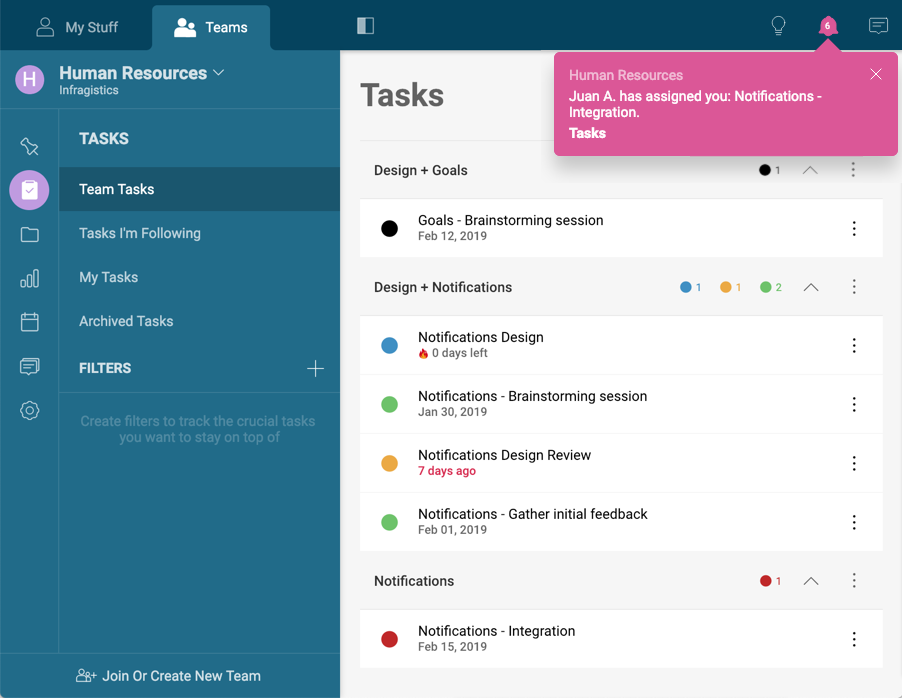Select Archived Tasks in the sidebar
The height and width of the screenshot is (698, 902).
click(126, 321)
